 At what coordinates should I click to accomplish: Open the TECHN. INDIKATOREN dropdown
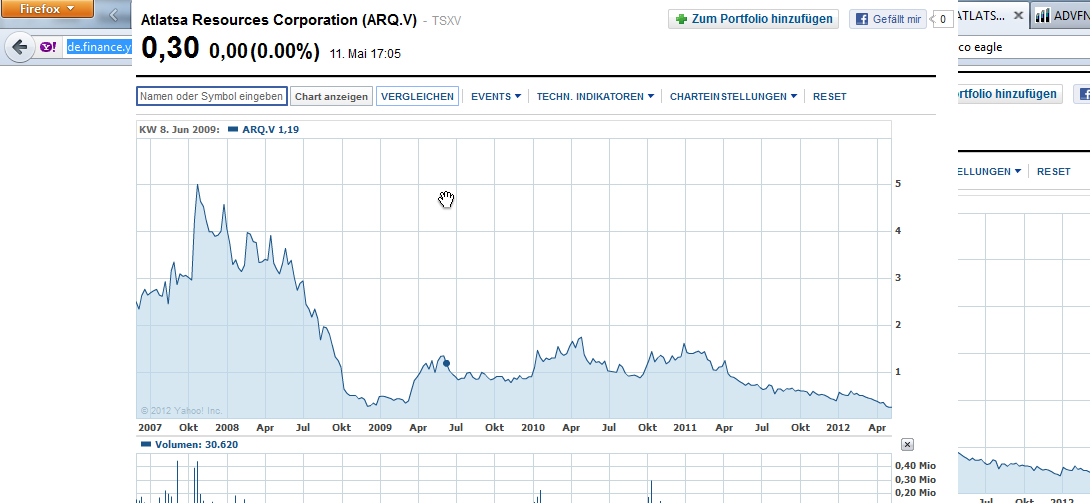pos(595,97)
